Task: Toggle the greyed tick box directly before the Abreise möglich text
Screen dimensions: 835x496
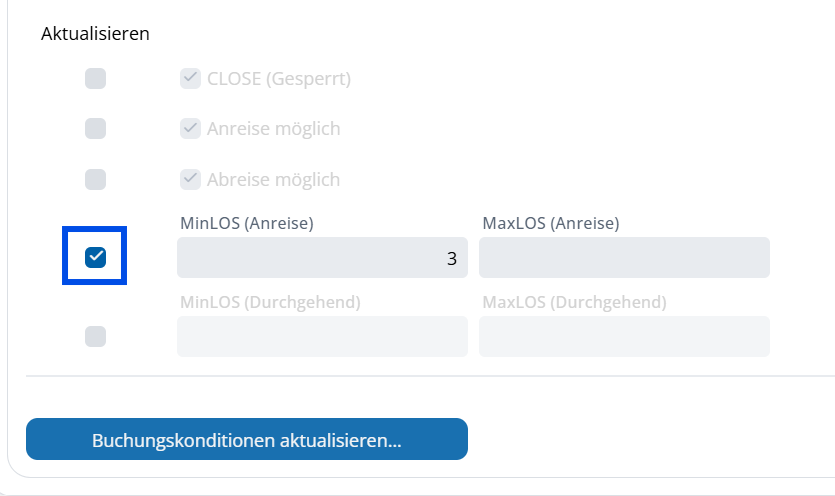Action: click(190, 179)
